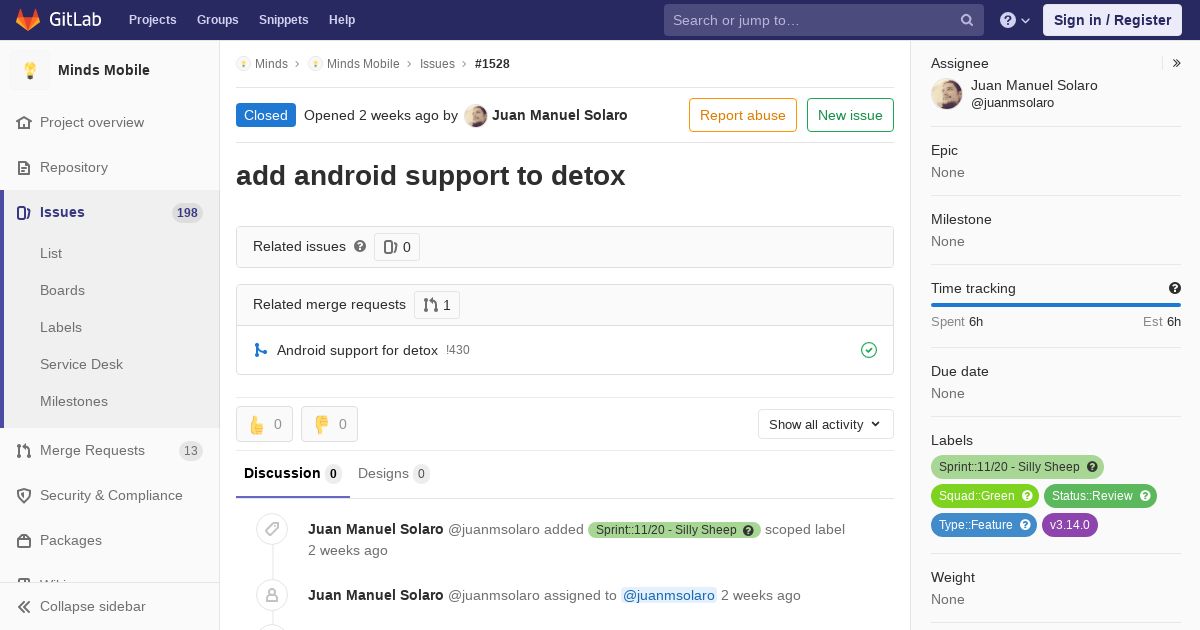Collapse the right sidebar with double chevron
The width and height of the screenshot is (1200, 630).
click(1177, 63)
